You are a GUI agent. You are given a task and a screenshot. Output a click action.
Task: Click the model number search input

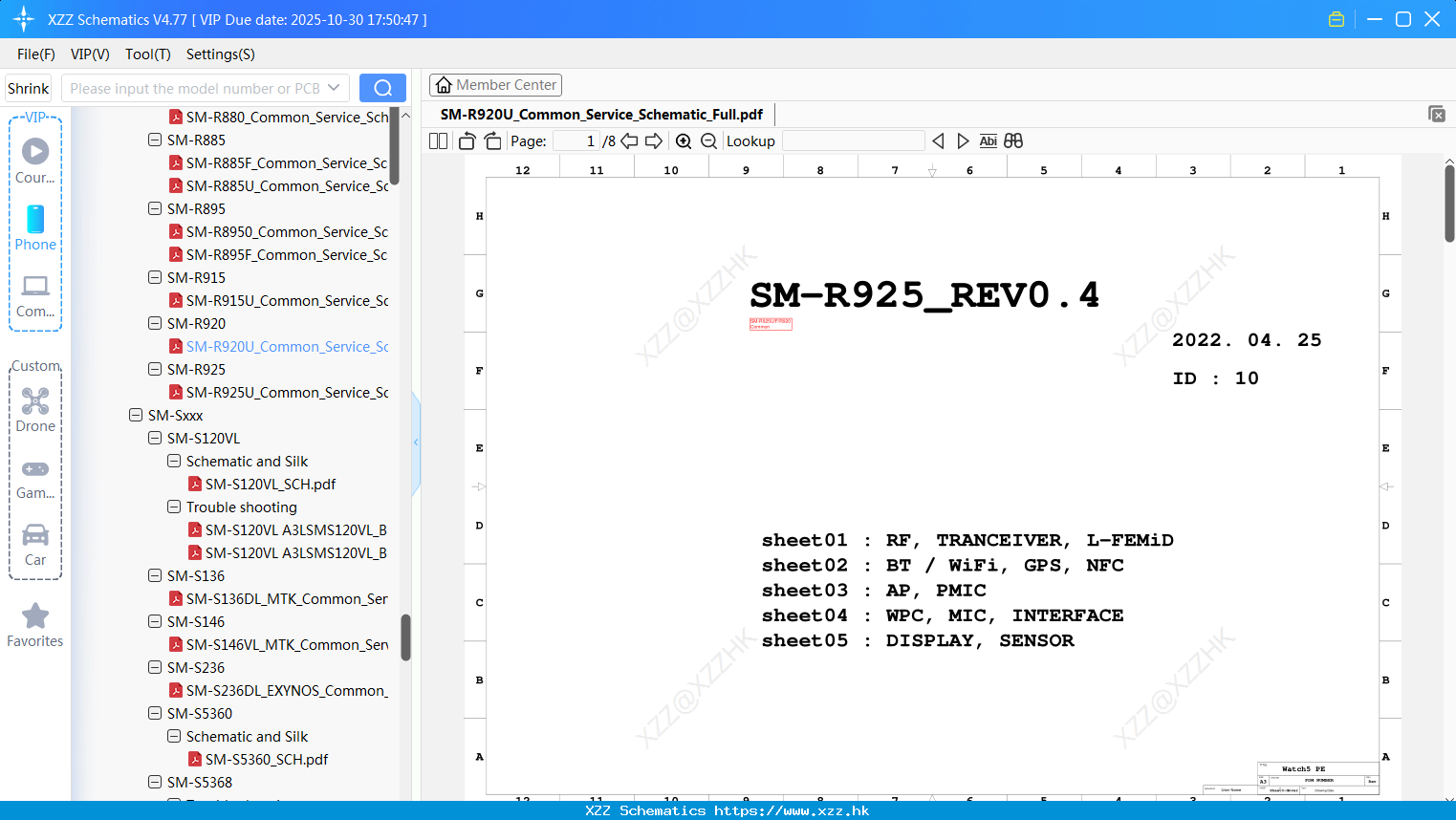195,88
